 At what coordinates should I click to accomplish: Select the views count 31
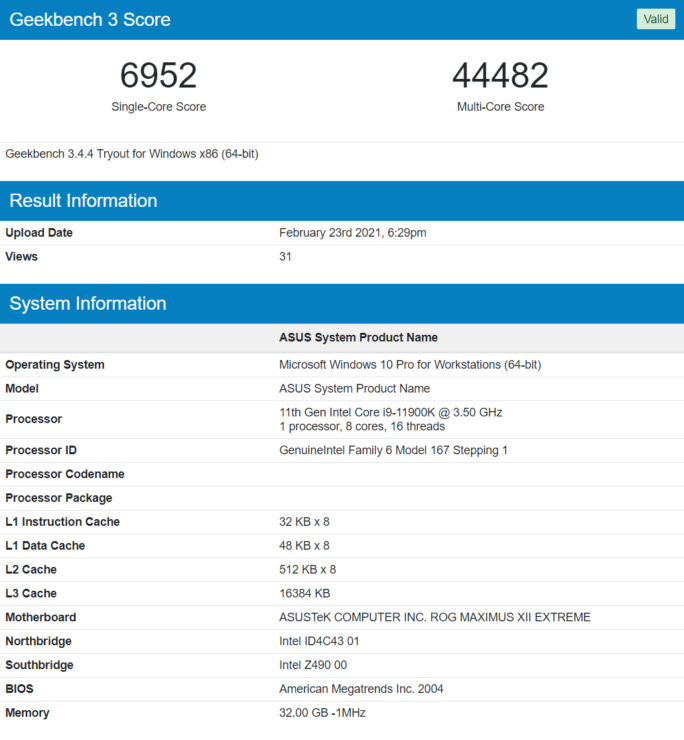[285, 257]
